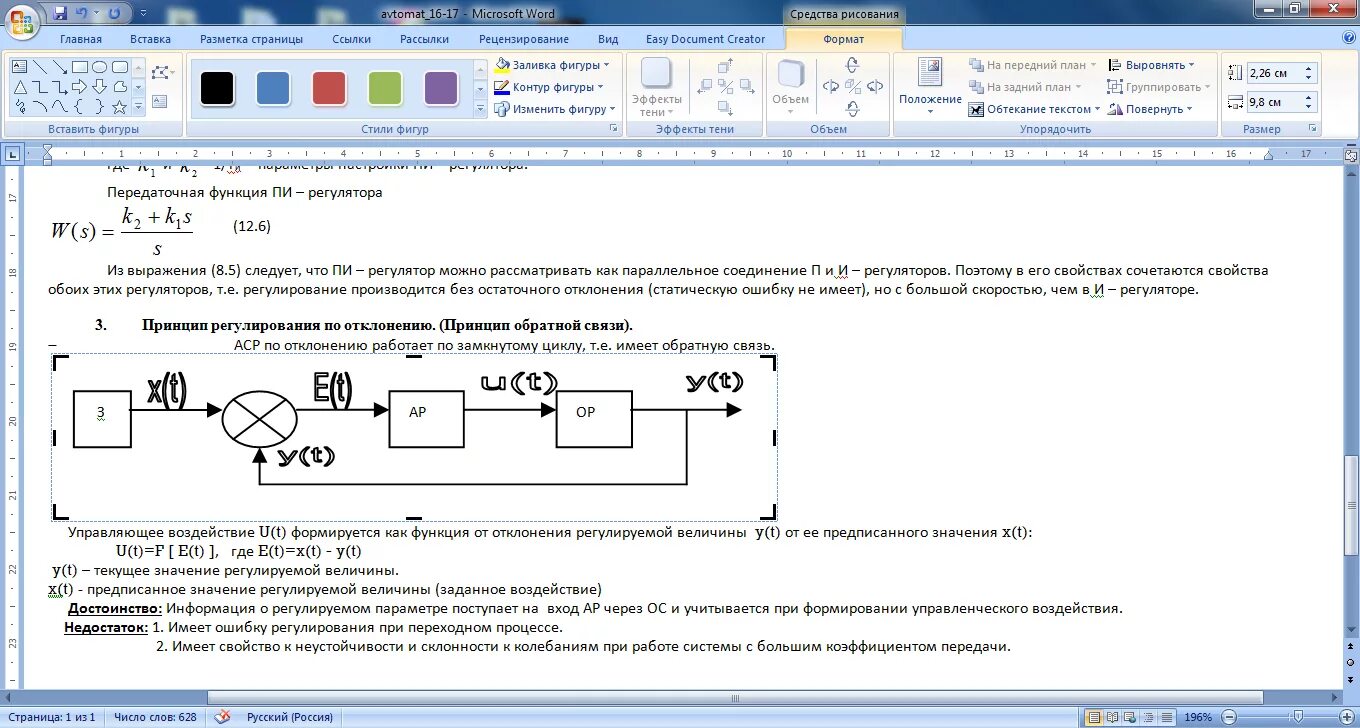
Task: Open the Easy Document Creator tab
Action: point(706,39)
